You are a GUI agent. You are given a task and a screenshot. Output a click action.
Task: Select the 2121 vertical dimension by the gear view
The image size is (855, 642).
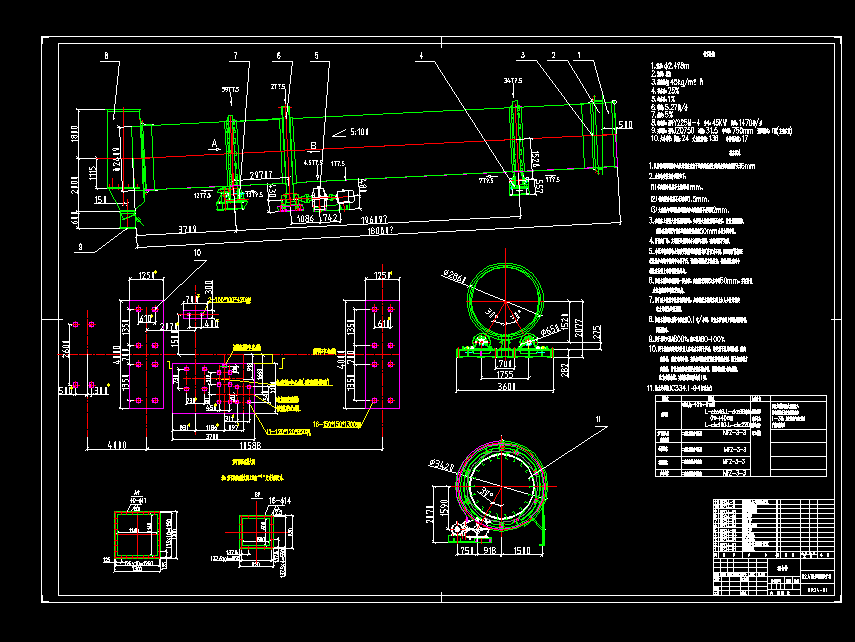pyautogui.click(x=430, y=514)
